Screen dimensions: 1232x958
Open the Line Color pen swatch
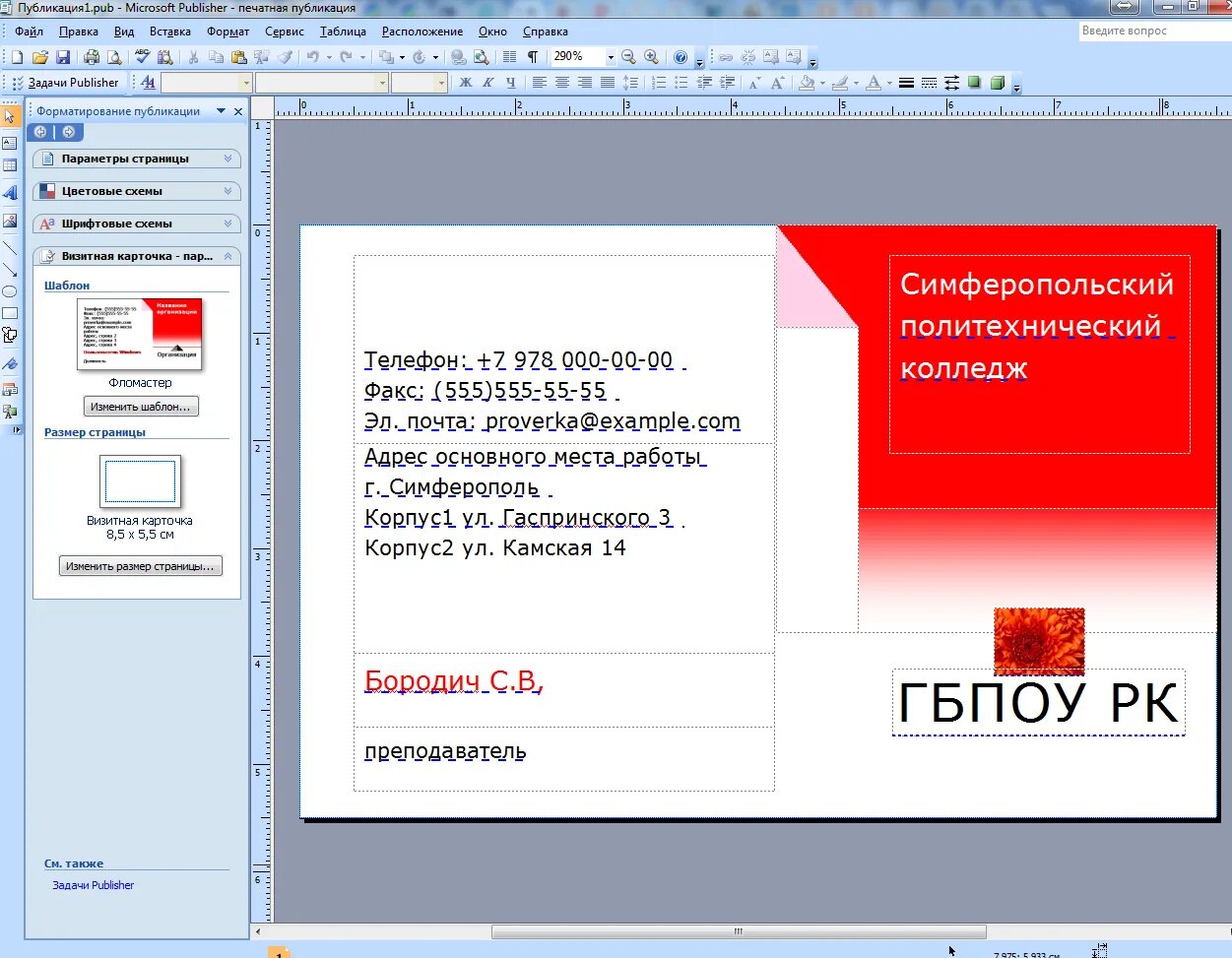point(840,83)
